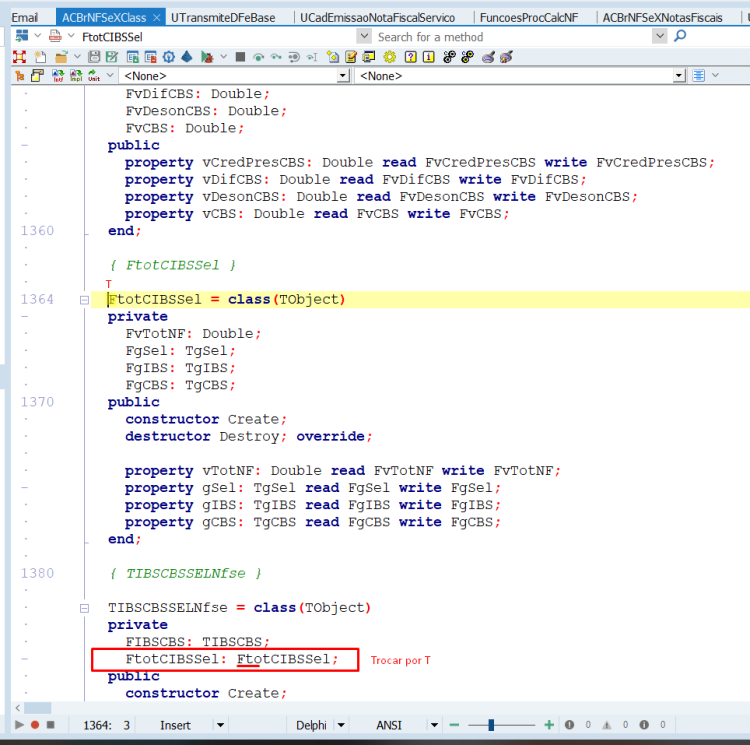Screen dimensions: 750x745
Task: Collapse the TIBSCBSSELNfse class fold marker
Action: 84,608
